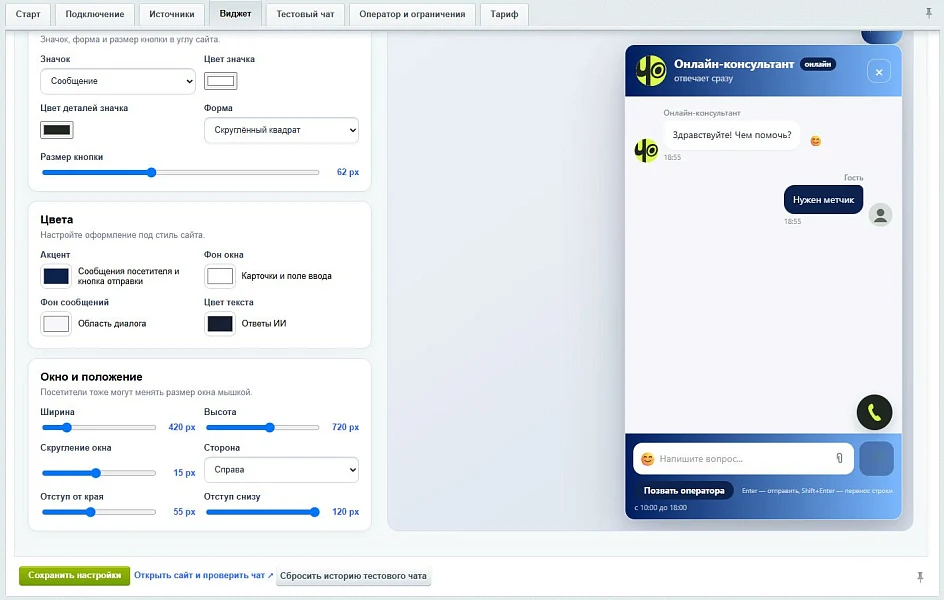Click the Фон сообщений color swatch

(x=56, y=324)
